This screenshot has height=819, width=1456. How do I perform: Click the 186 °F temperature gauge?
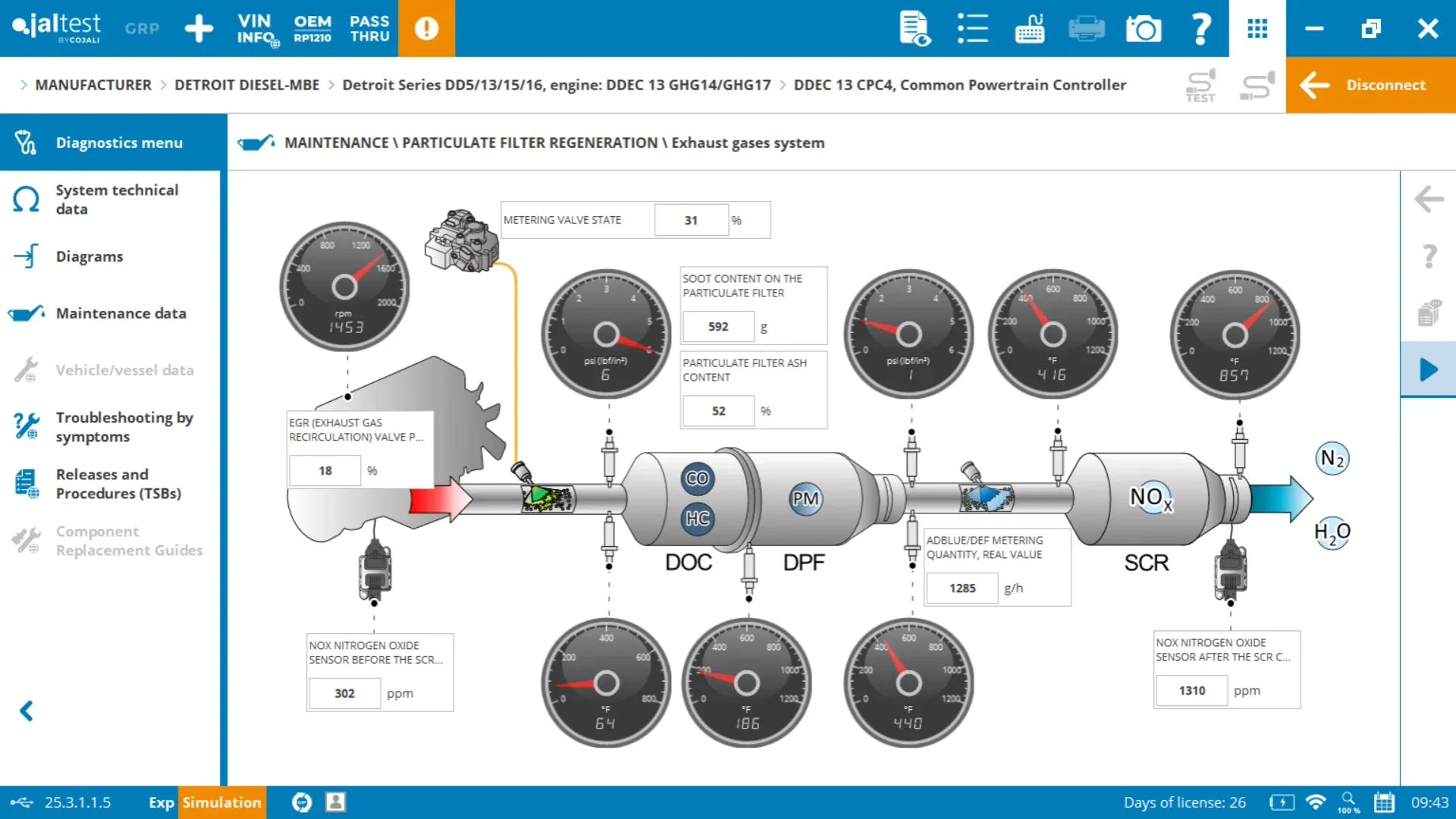[747, 683]
